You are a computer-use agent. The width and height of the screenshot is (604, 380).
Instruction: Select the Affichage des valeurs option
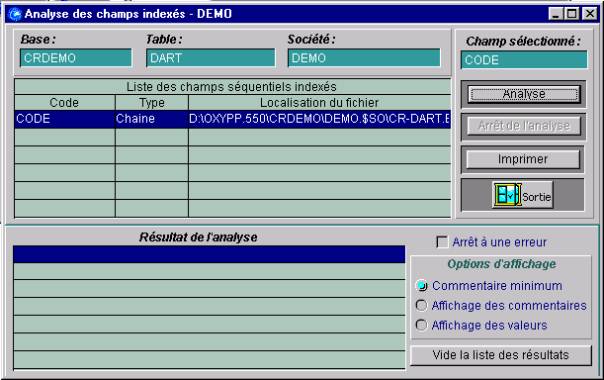421,325
